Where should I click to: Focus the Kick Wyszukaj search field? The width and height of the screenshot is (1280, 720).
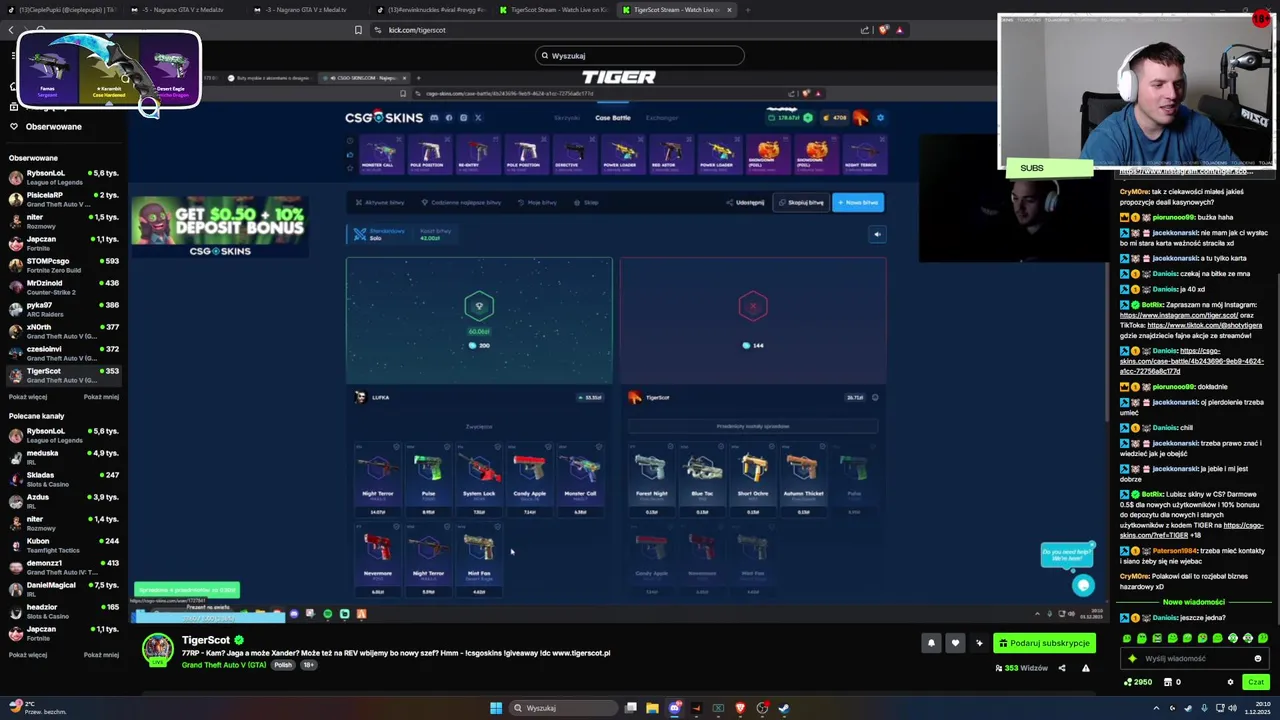(x=640, y=56)
